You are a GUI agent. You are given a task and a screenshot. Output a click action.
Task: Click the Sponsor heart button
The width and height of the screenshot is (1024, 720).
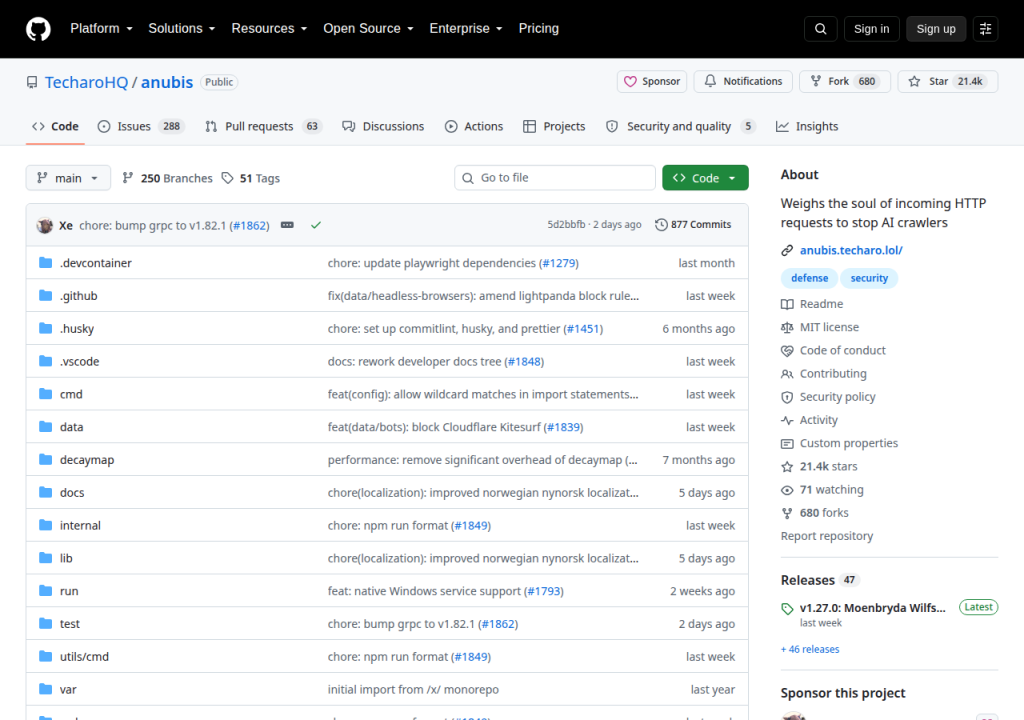point(652,82)
